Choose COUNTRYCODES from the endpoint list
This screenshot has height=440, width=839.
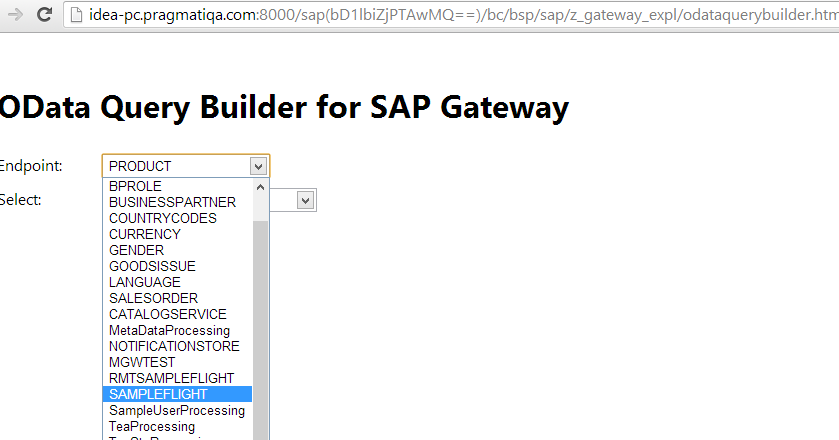coord(177,218)
